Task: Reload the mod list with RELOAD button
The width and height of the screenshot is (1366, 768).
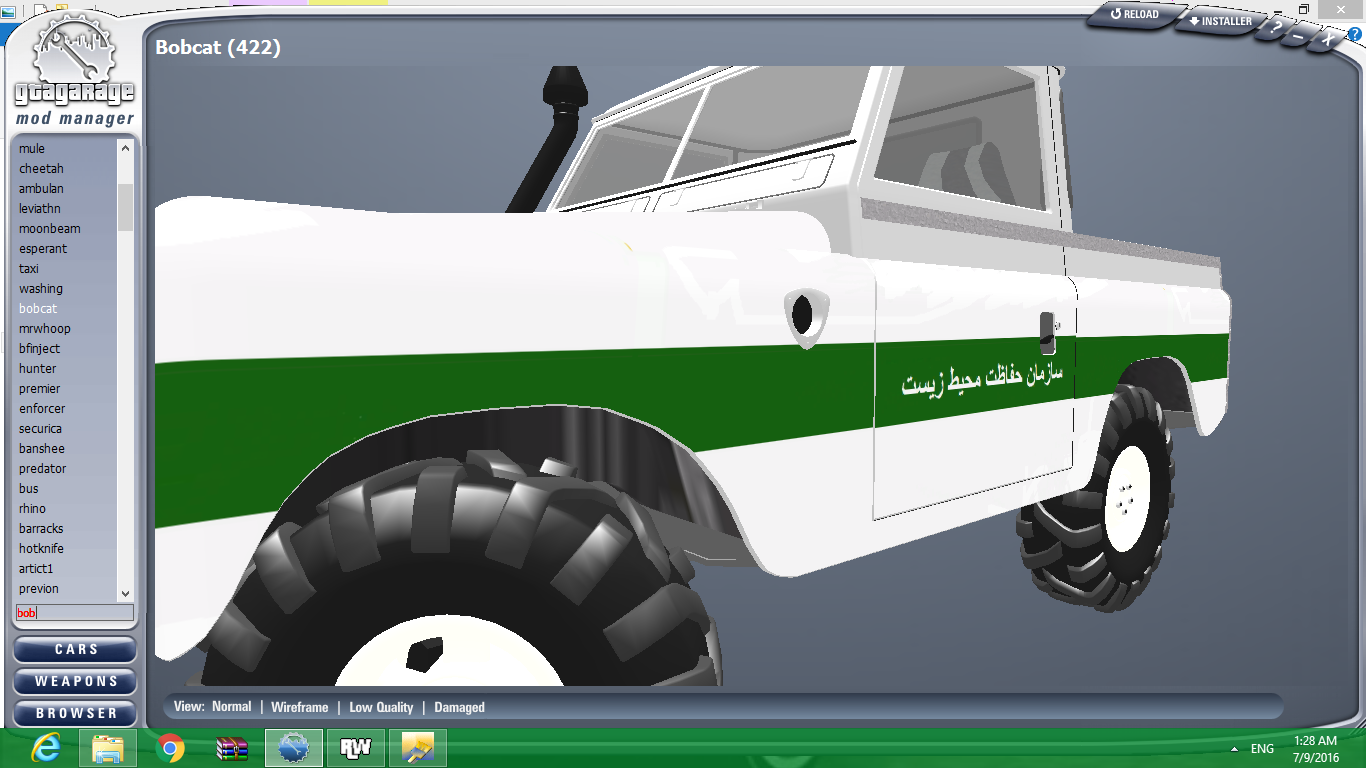Action: point(1134,15)
